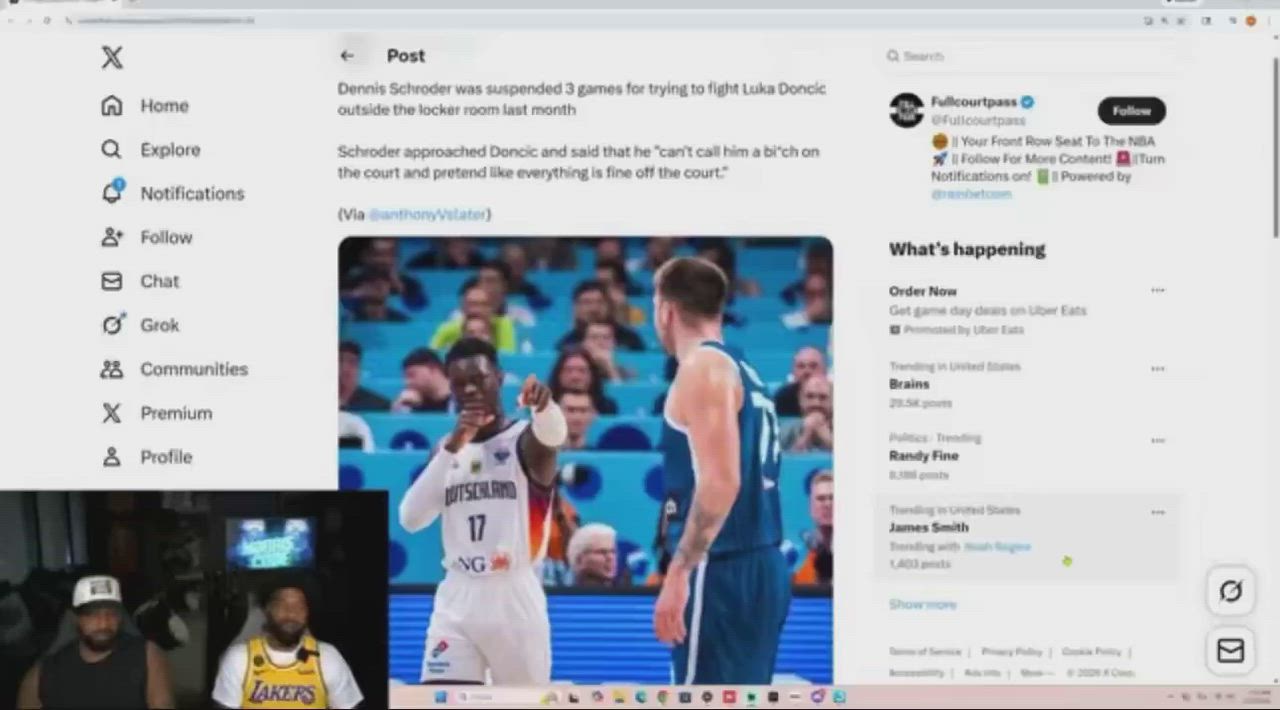Click the back arrow beside Post
The height and width of the screenshot is (710, 1280).
[x=347, y=56]
